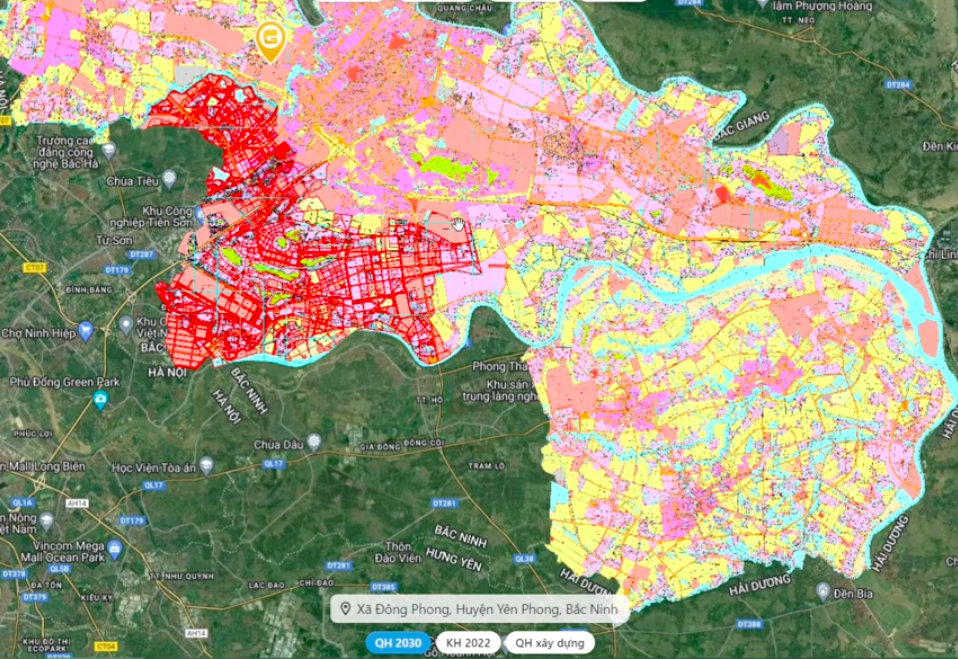Click the pin icon in location bar
The image size is (958, 659).
tap(345, 609)
